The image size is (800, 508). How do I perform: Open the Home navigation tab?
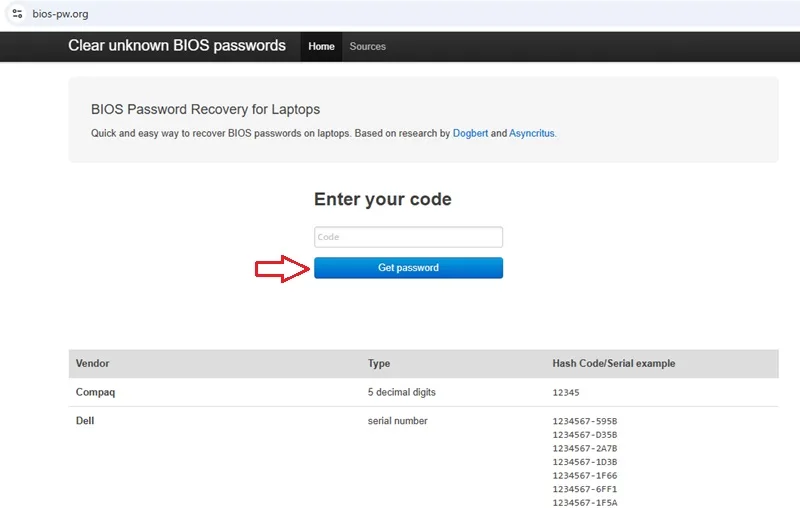(x=321, y=46)
